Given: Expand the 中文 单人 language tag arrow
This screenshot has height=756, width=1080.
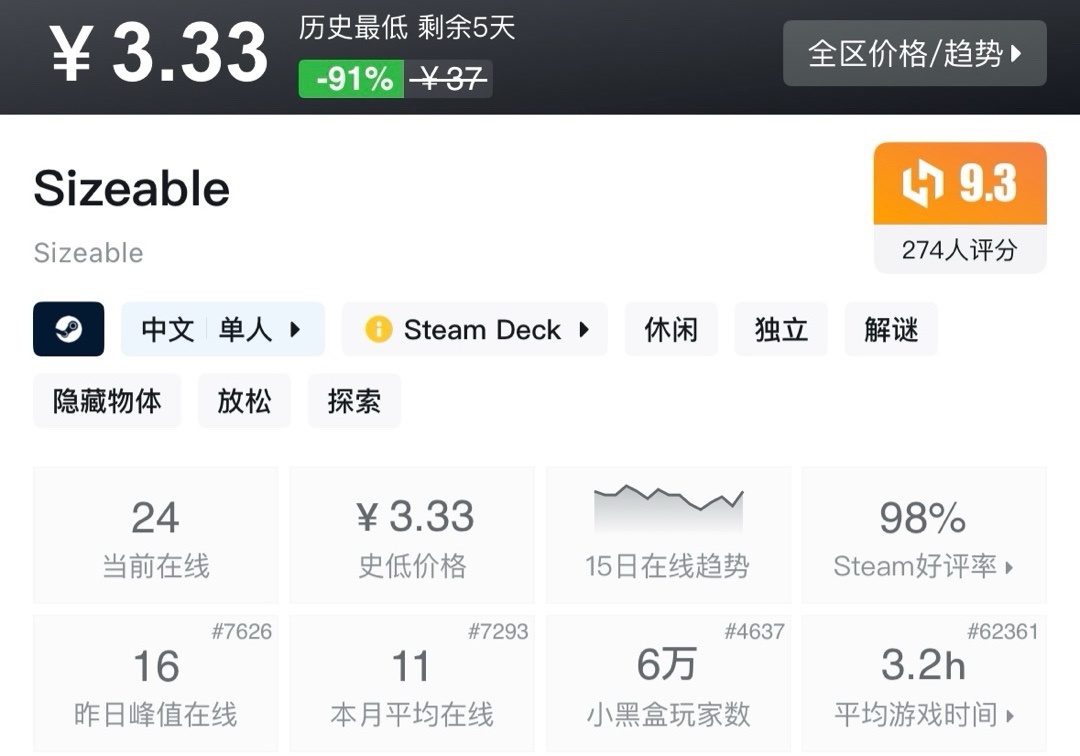Looking at the screenshot, I should click(x=295, y=330).
